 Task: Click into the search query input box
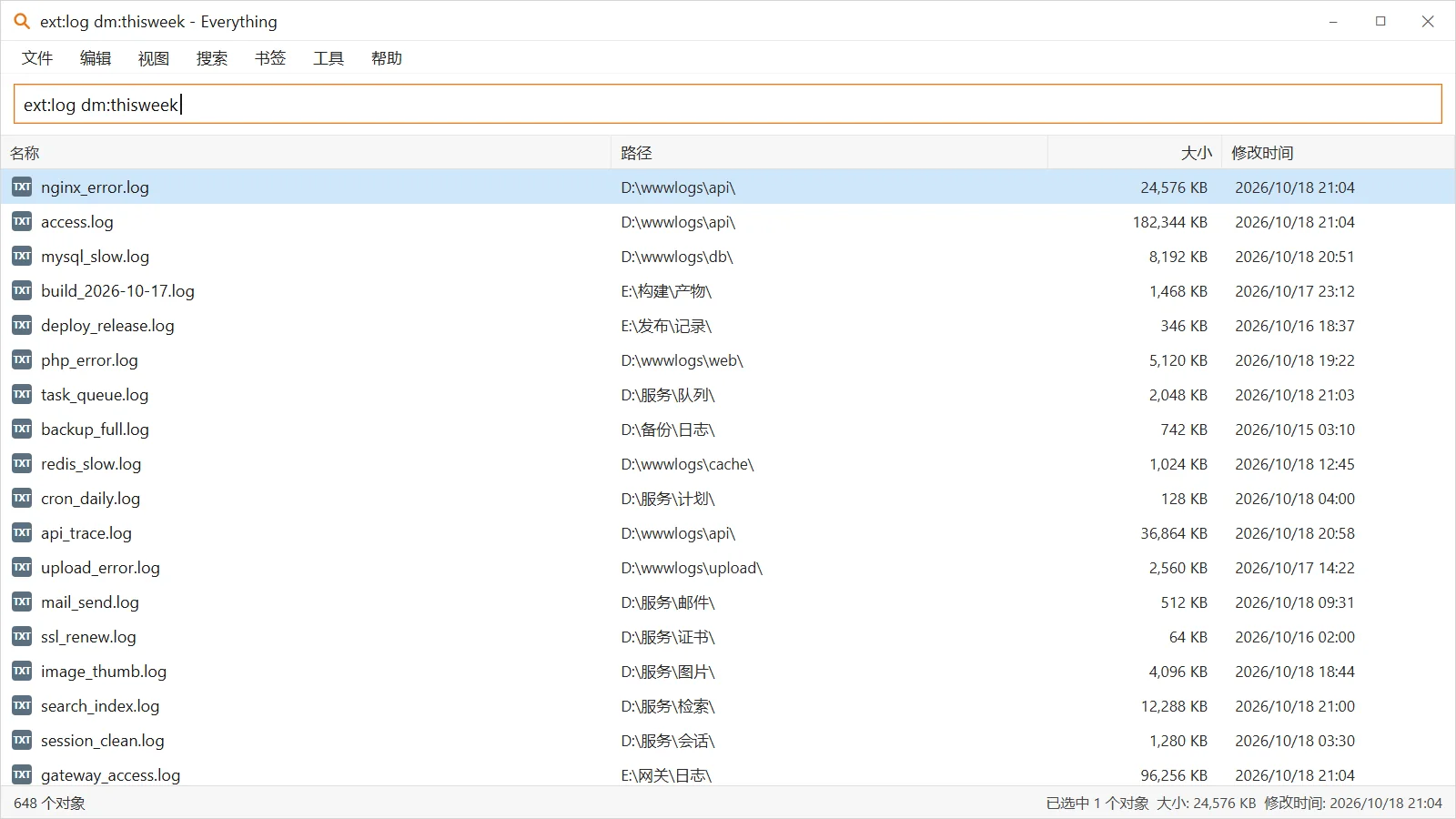[x=728, y=104]
